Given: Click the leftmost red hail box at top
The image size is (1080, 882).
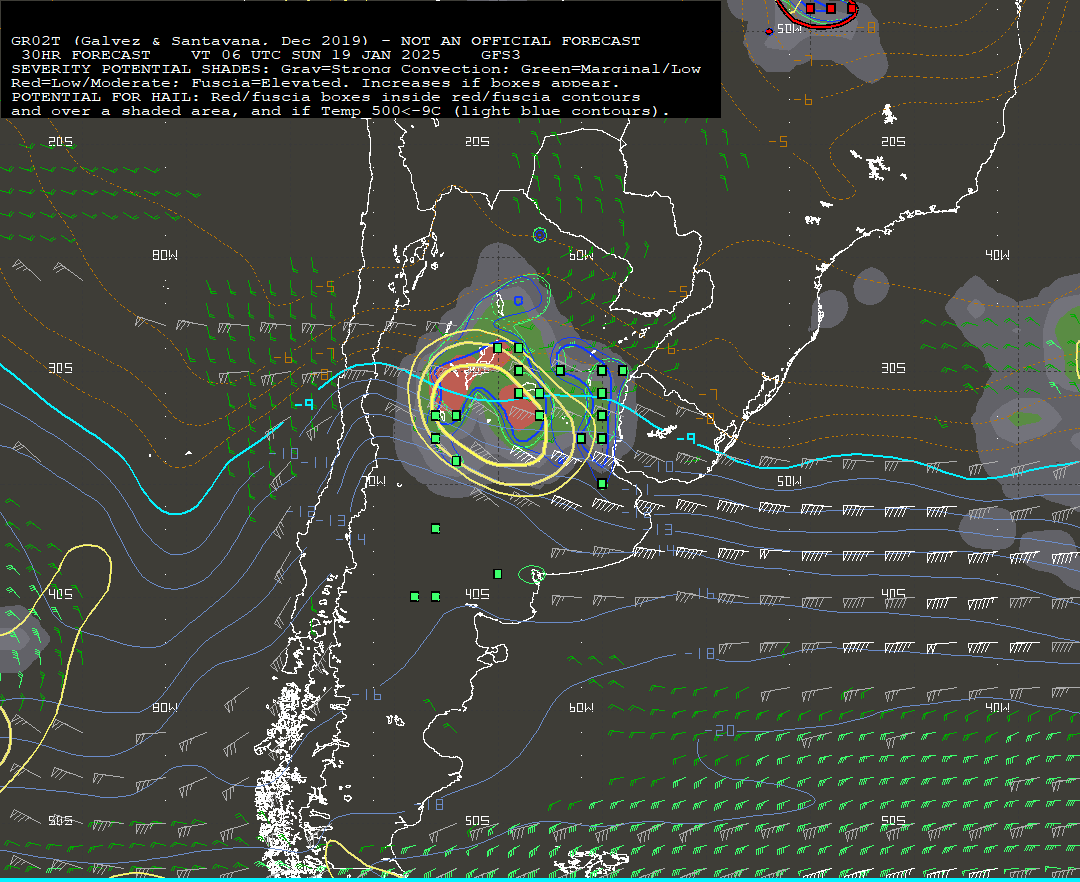Looking at the screenshot, I should (811, 9).
